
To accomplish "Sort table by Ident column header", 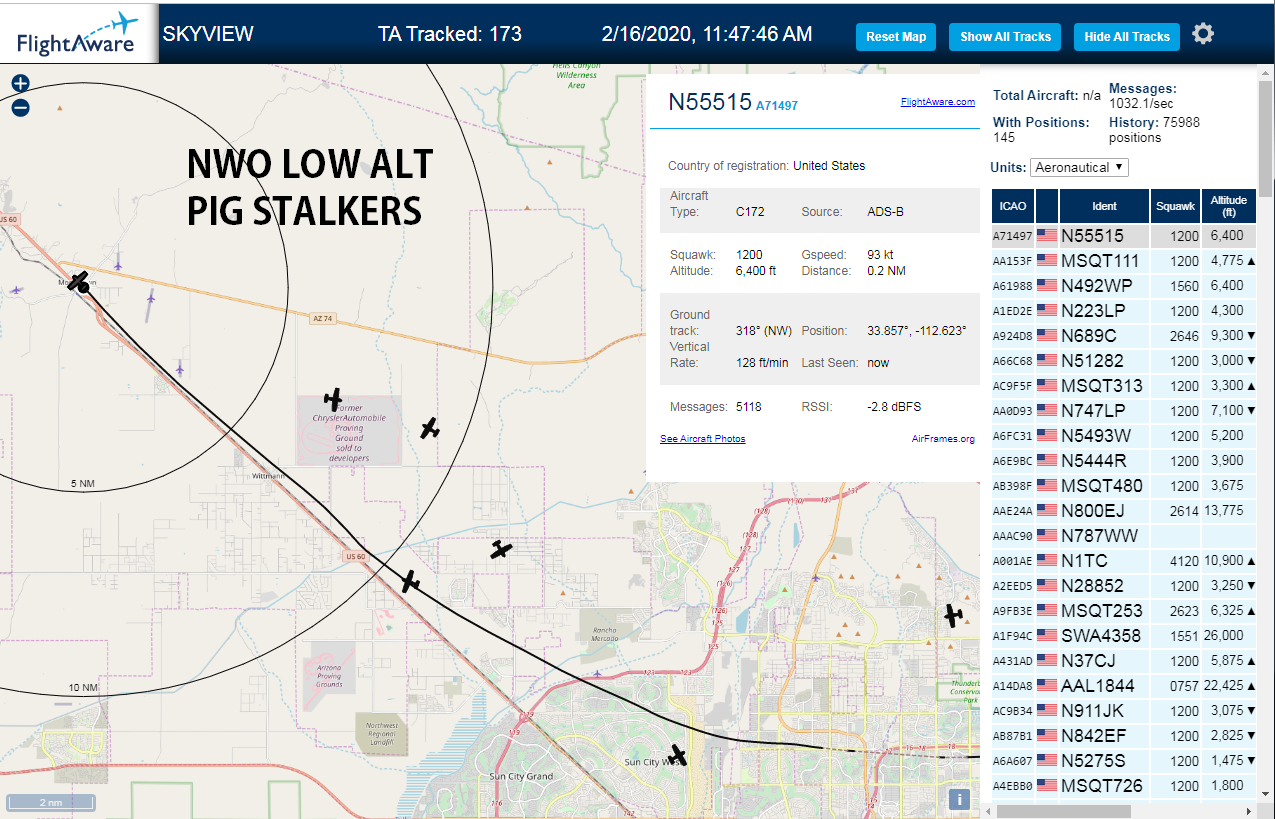I will point(1104,206).
